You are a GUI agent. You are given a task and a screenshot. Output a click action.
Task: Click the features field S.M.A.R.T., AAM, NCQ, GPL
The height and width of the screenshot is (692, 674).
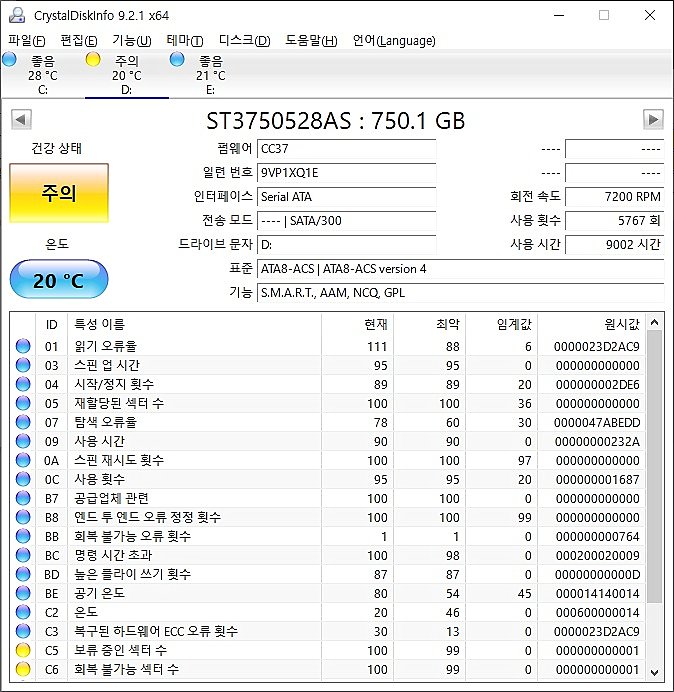[x=460, y=293]
